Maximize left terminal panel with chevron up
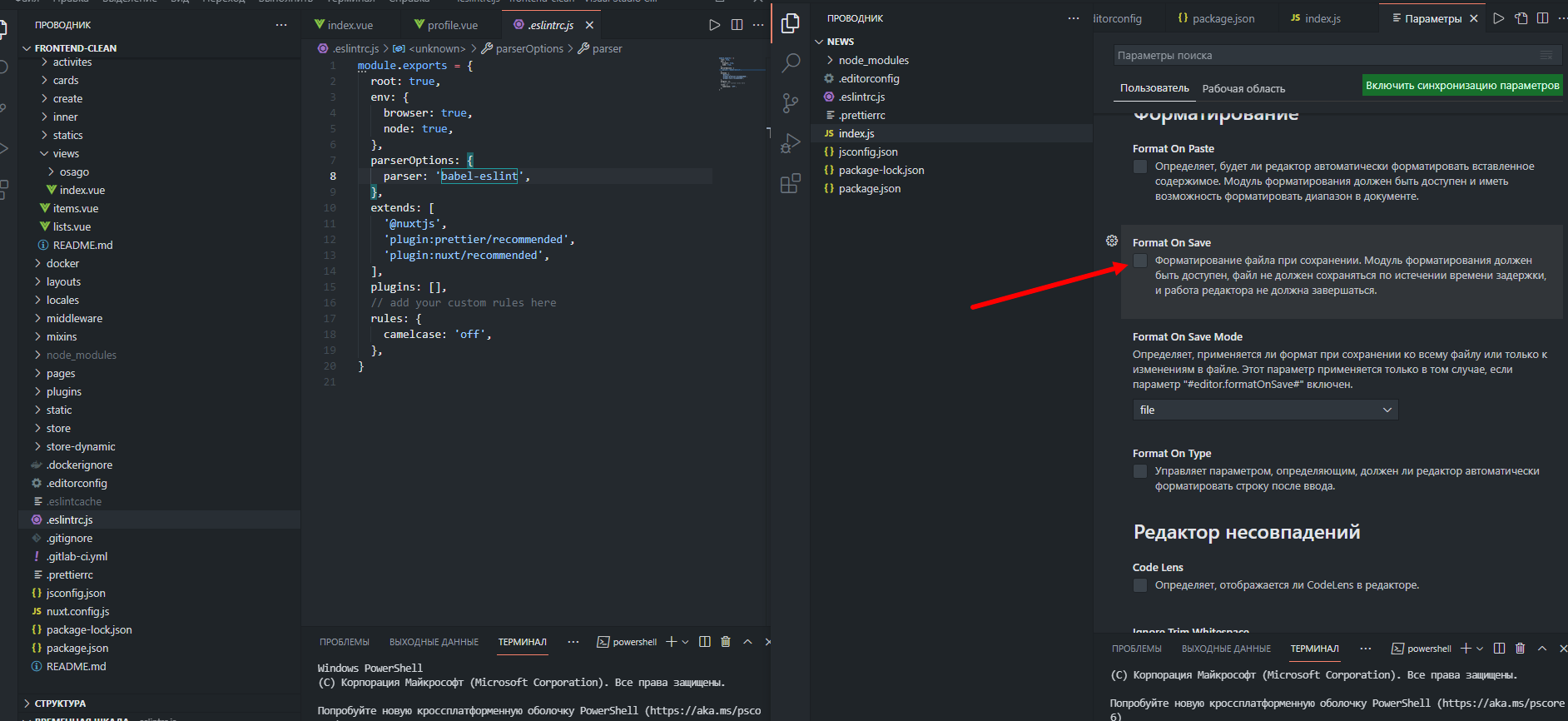This screenshot has height=721, width=1568. pos(747,642)
